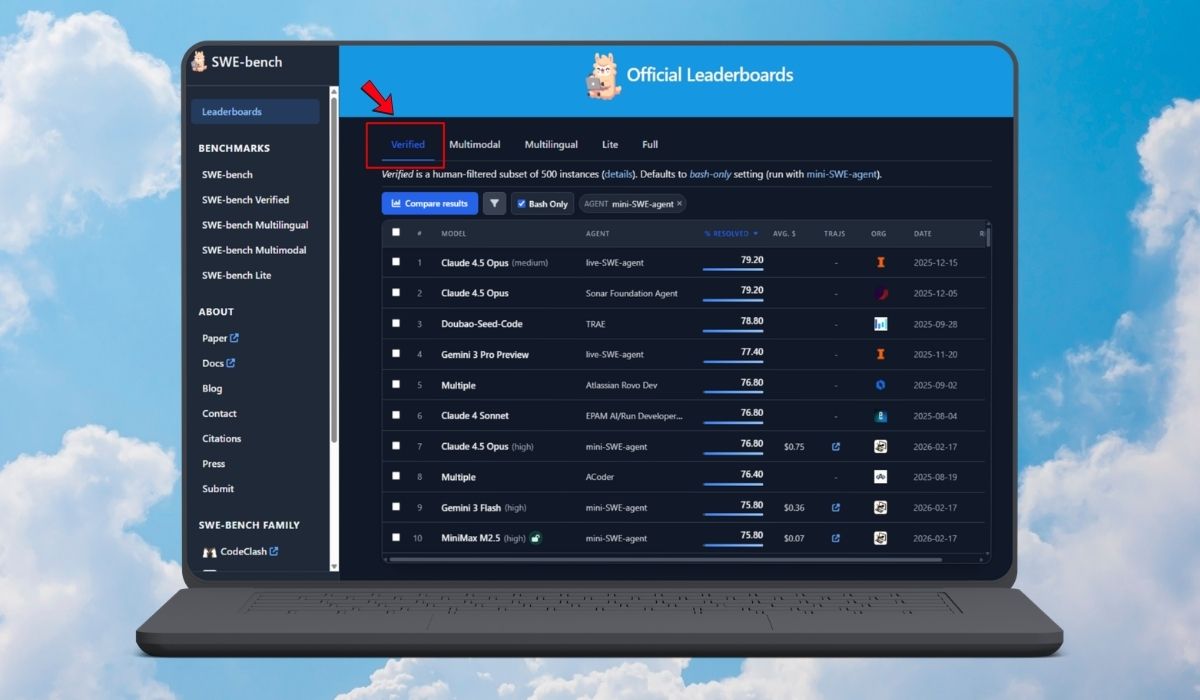Toggle the Bash Only checkbox
Image resolution: width=1200 pixels, height=700 pixels.
pyautogui.click(x=520, y=203)
